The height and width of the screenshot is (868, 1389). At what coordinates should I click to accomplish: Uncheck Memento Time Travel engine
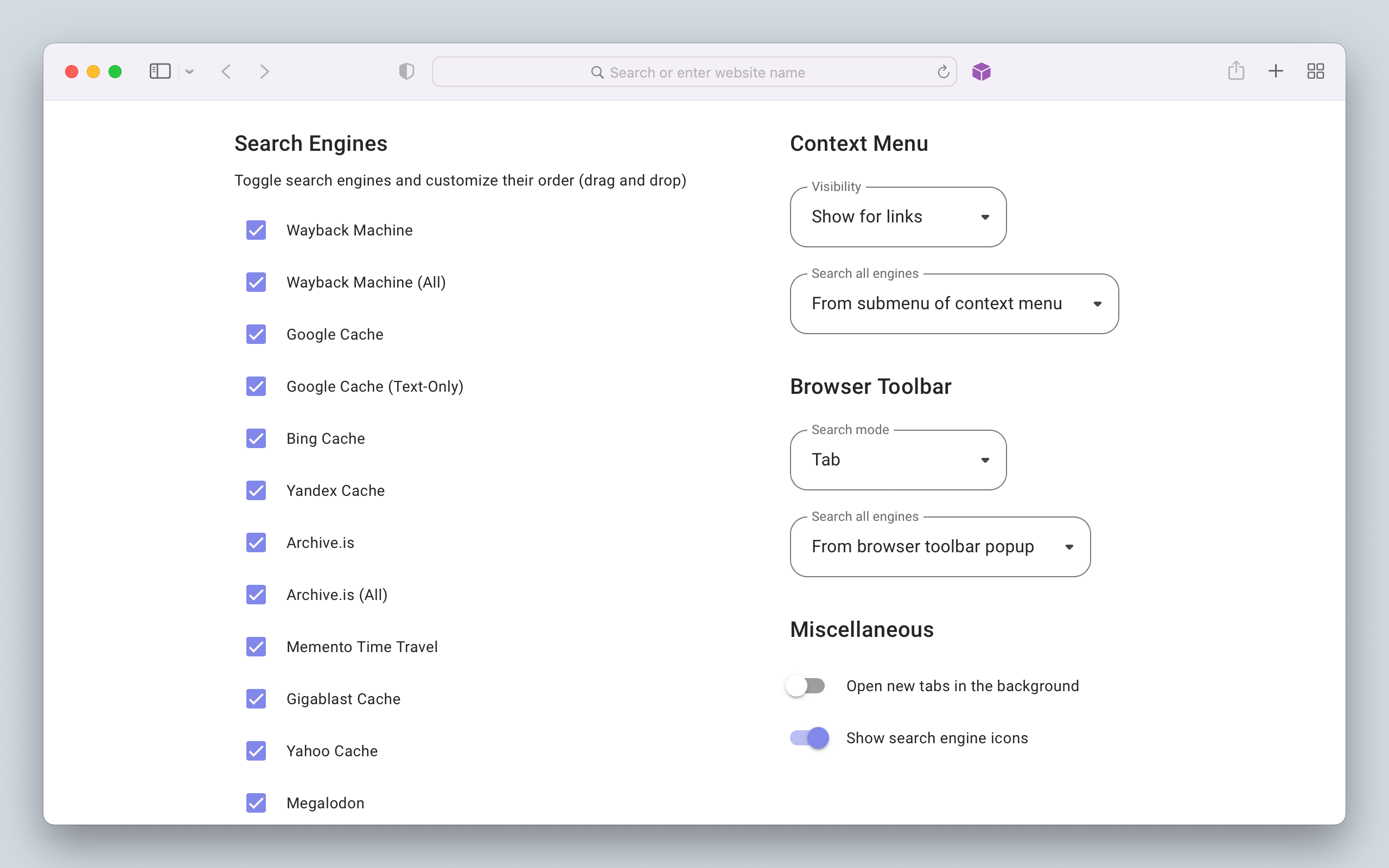pos(256,647)
